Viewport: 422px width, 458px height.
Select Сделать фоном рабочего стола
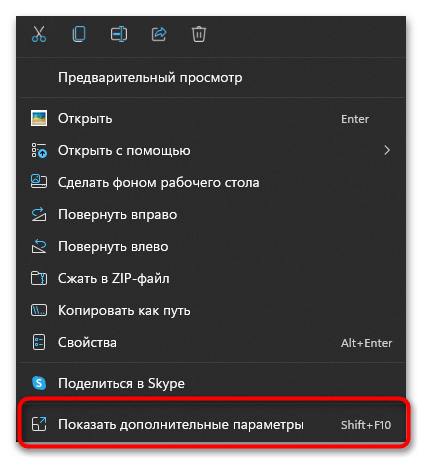[x=212, y=182]
